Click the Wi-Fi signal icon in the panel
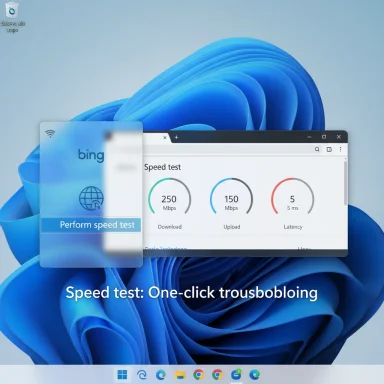This screenshot has width=384, height=384. 50,133
